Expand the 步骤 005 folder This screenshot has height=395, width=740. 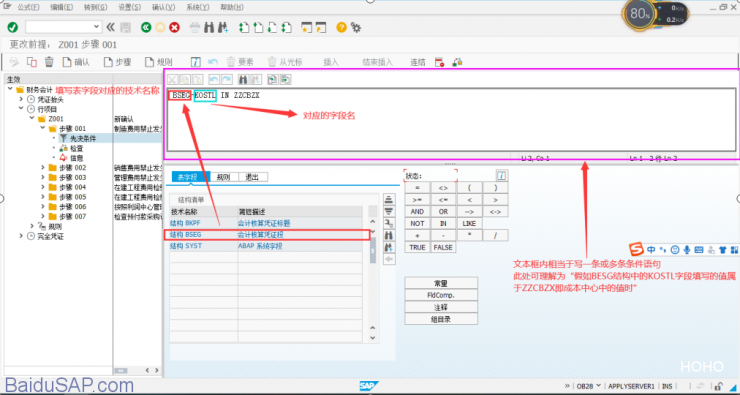pyautogui.click(x=42, y=197)
